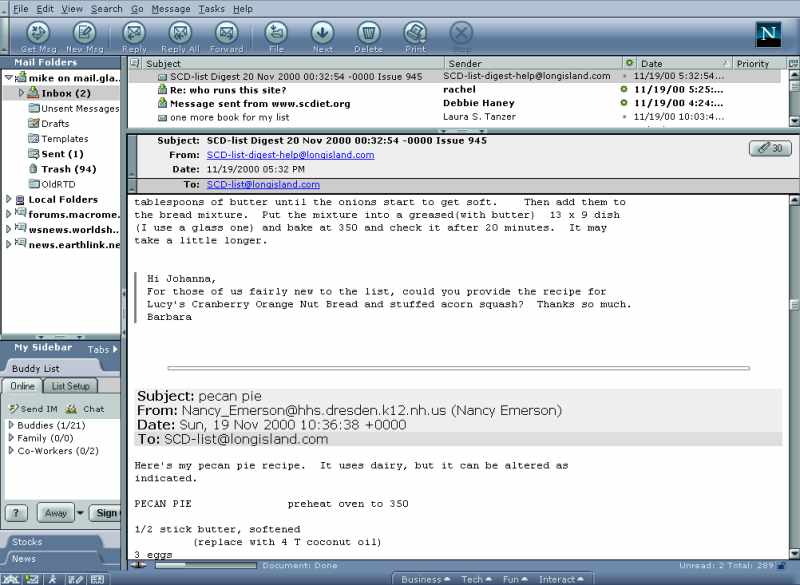Go to the Next message
Viewport: 800px width, 585px height.
[322, 37]
